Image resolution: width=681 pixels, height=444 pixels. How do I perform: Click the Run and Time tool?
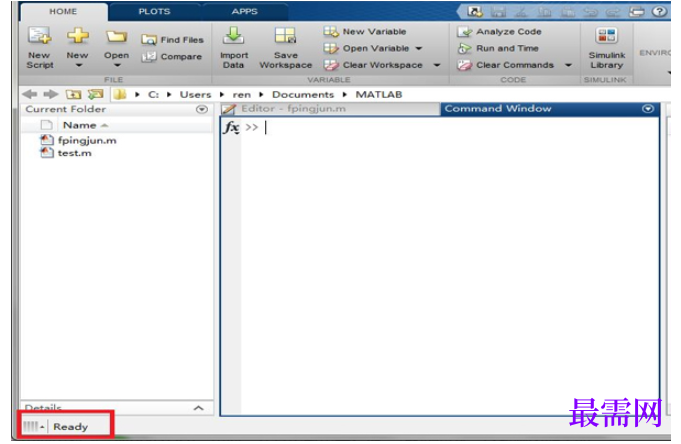point(498,48)
